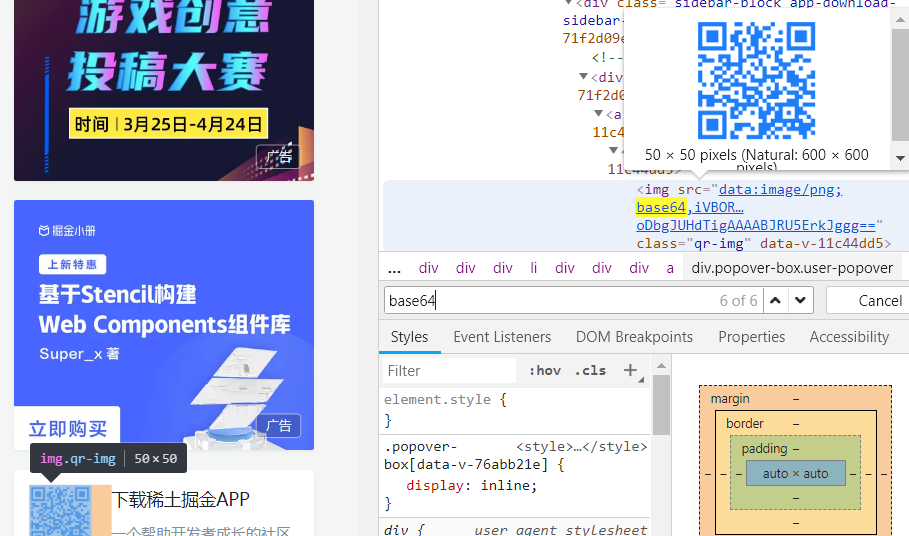Screen dimensions: 909x536
Task: Collapse the <a> element tree node
Action: [599, 114]
